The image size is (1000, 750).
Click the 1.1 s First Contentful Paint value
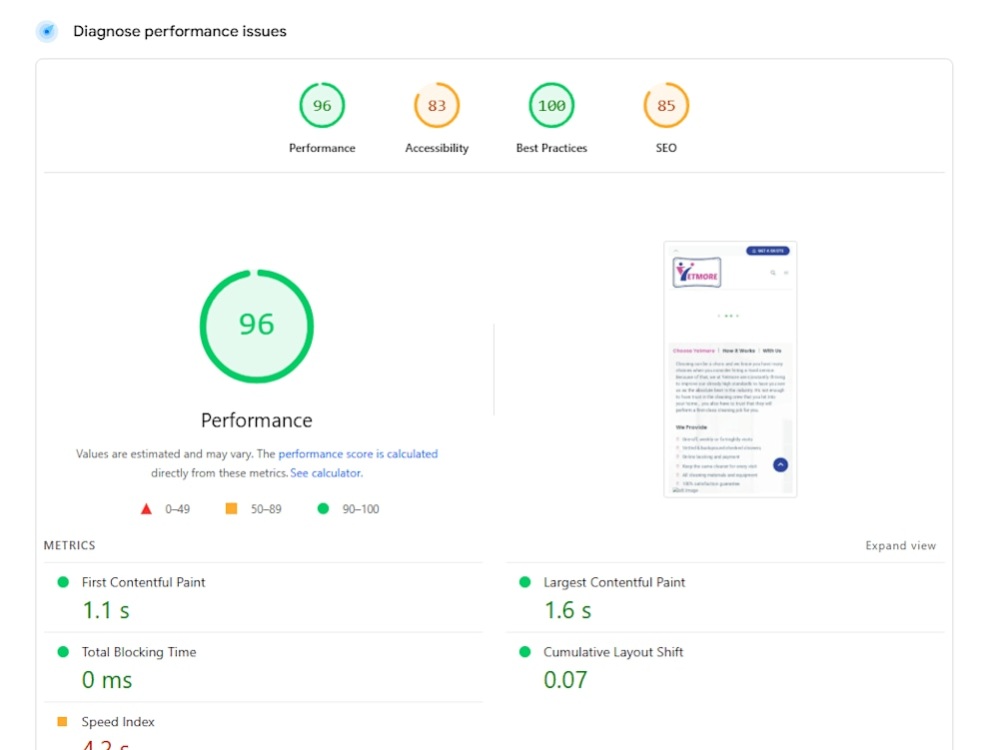[106, 610]
